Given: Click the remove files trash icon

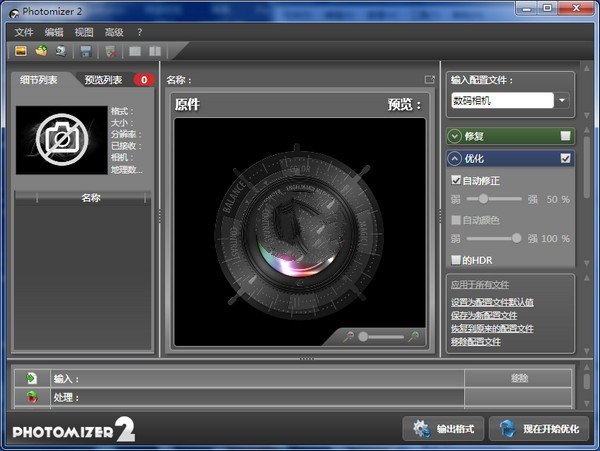Looking at the screenshot, I should 111,51.
